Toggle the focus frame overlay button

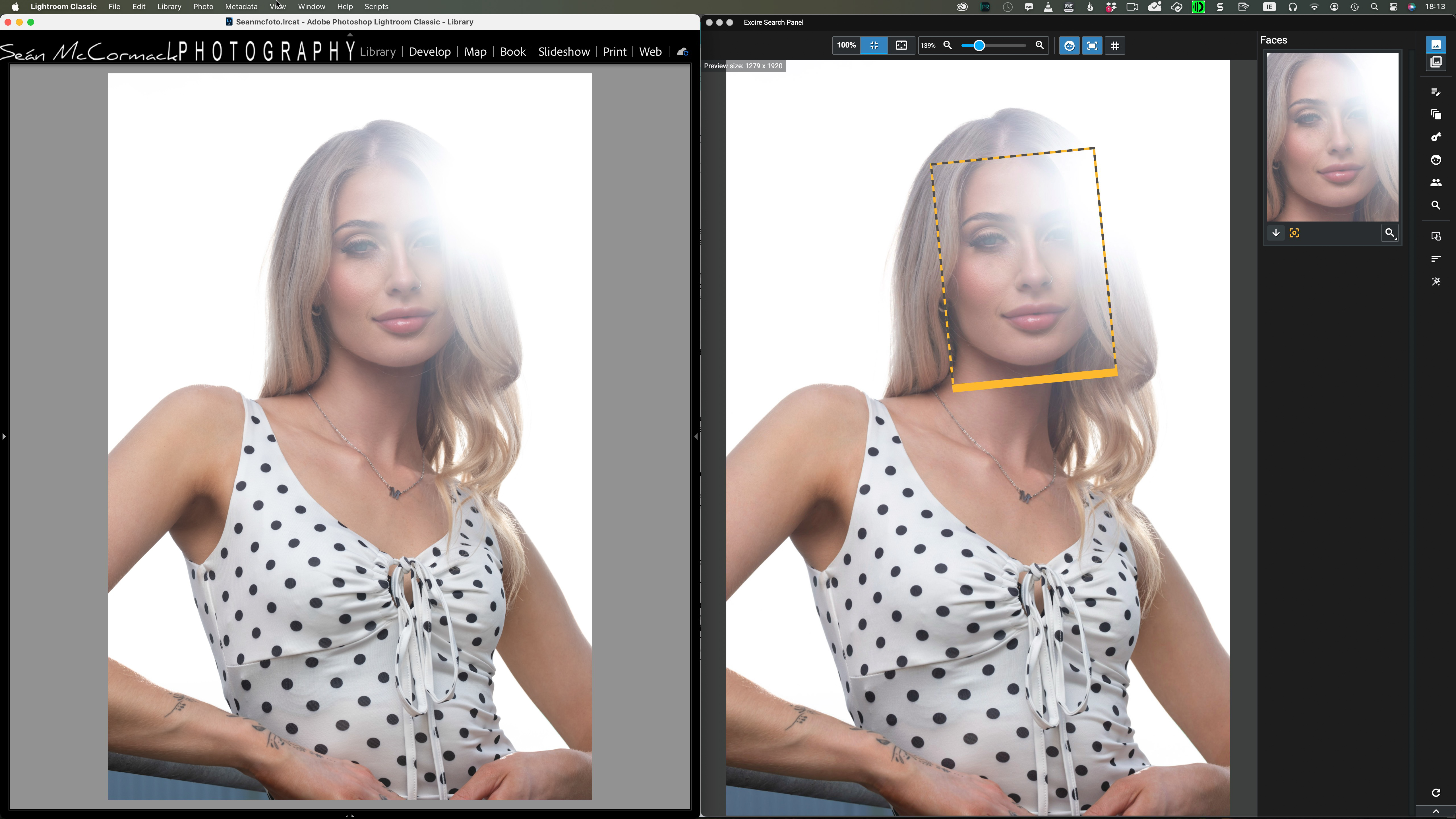(1092, 46)
